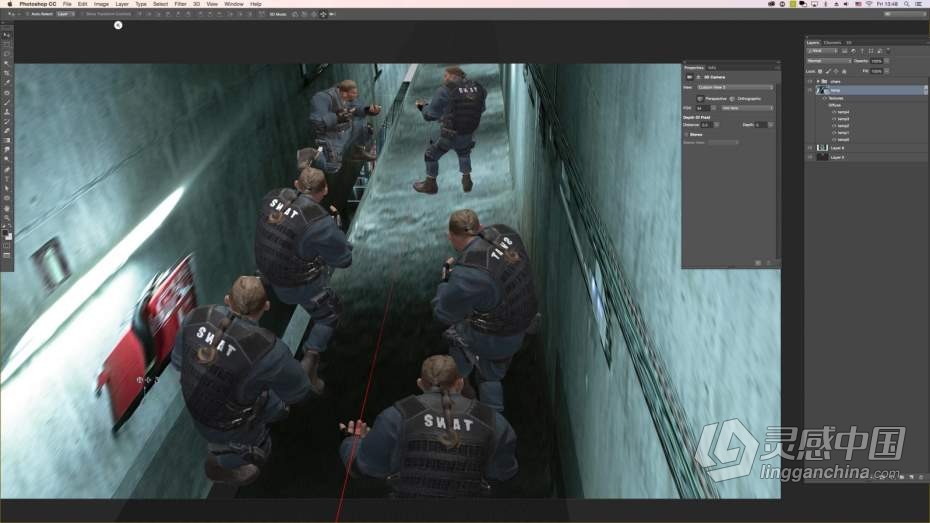This screenshot has width=930, height=523.
Task: Open the Filter menu
Action: [180, 4]
